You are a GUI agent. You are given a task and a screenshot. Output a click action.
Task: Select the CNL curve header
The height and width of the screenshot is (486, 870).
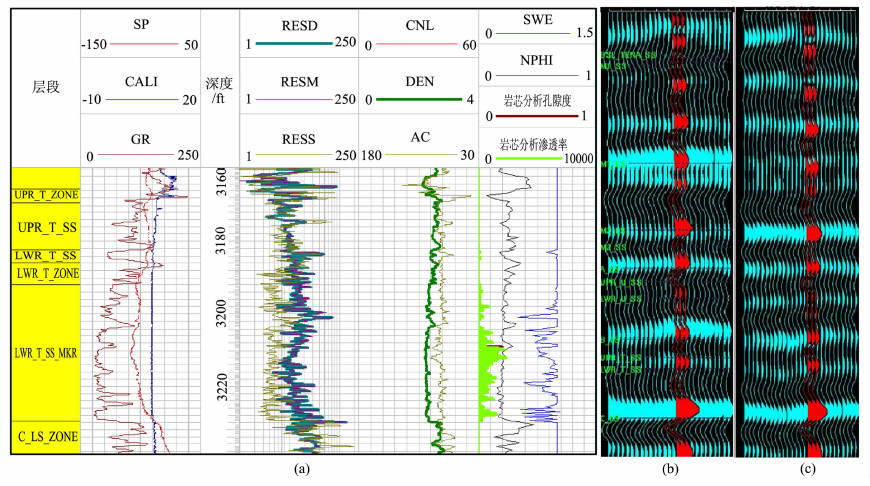(418, 23)
